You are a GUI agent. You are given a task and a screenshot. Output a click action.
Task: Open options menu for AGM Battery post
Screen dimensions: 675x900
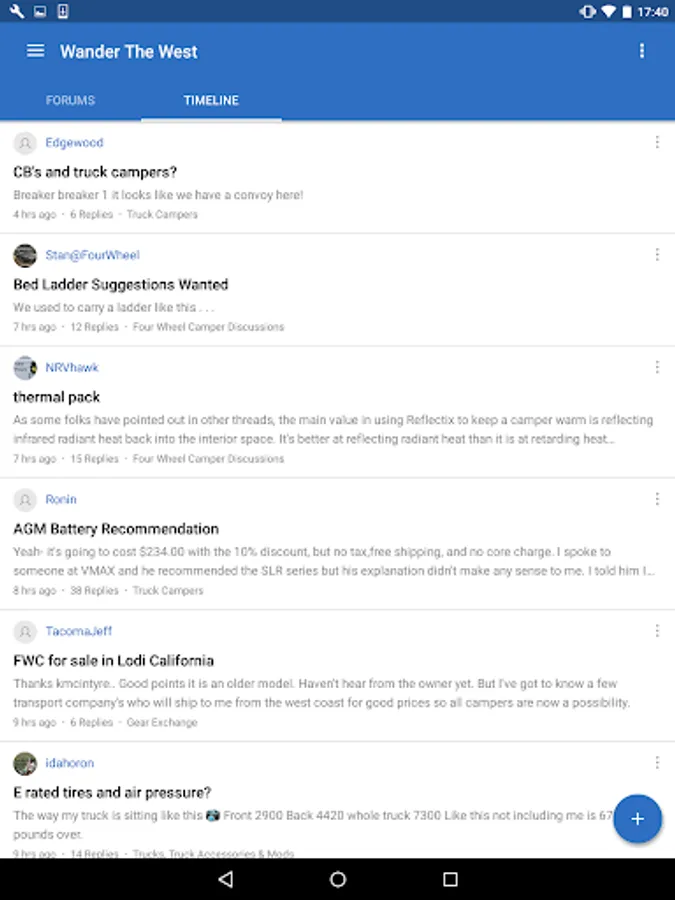657,499
